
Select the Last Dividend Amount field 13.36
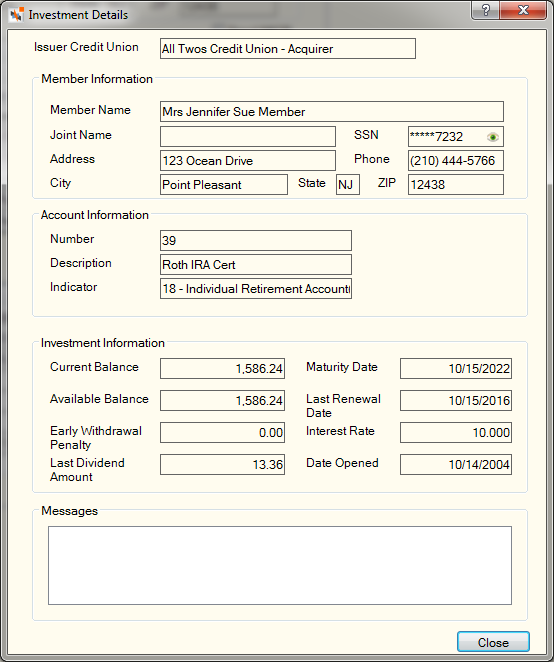[x=222, y=464]
